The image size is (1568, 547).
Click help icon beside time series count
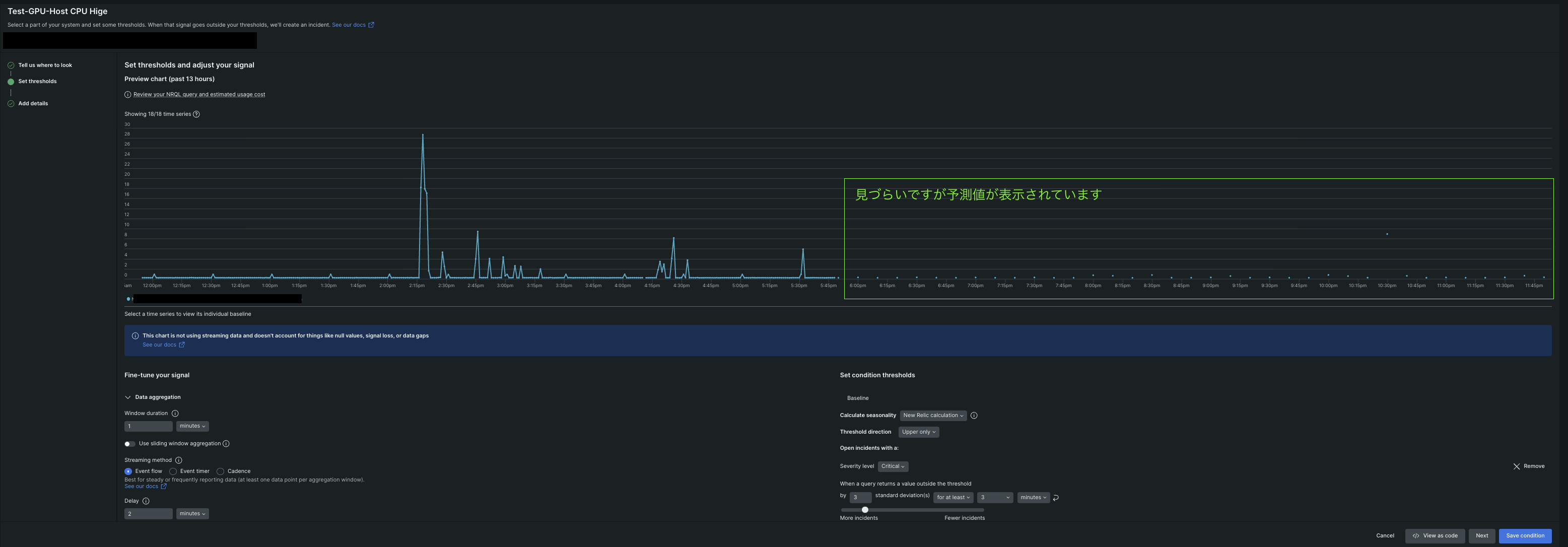pos(196,114)
